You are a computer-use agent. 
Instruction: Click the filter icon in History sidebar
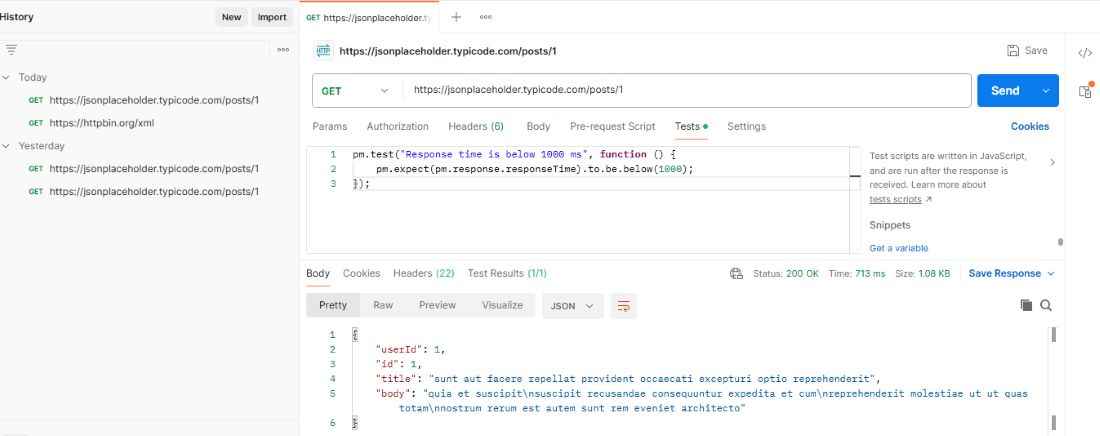[11, 50]
